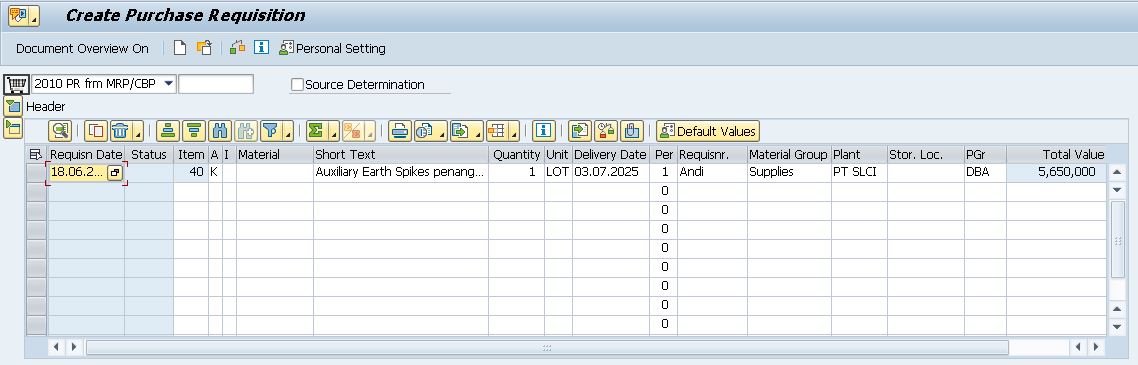Open the layout dropdown arrow
Viewport: 1138px width, 365px height.
[x=514, y=132]
